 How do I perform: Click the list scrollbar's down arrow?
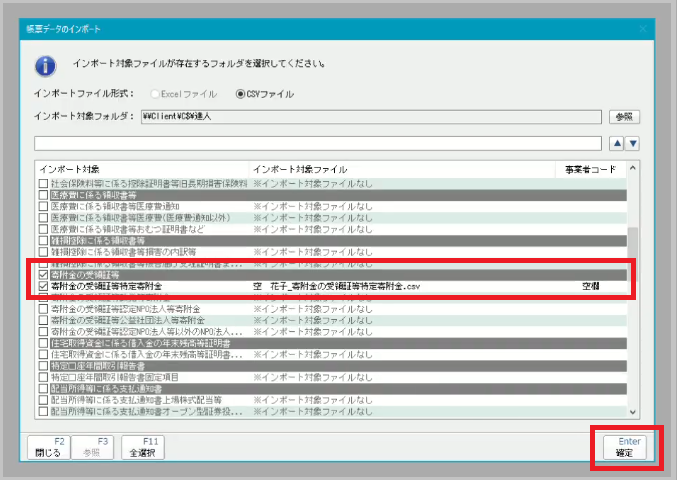pyautogui.click(x=633, y=412)
